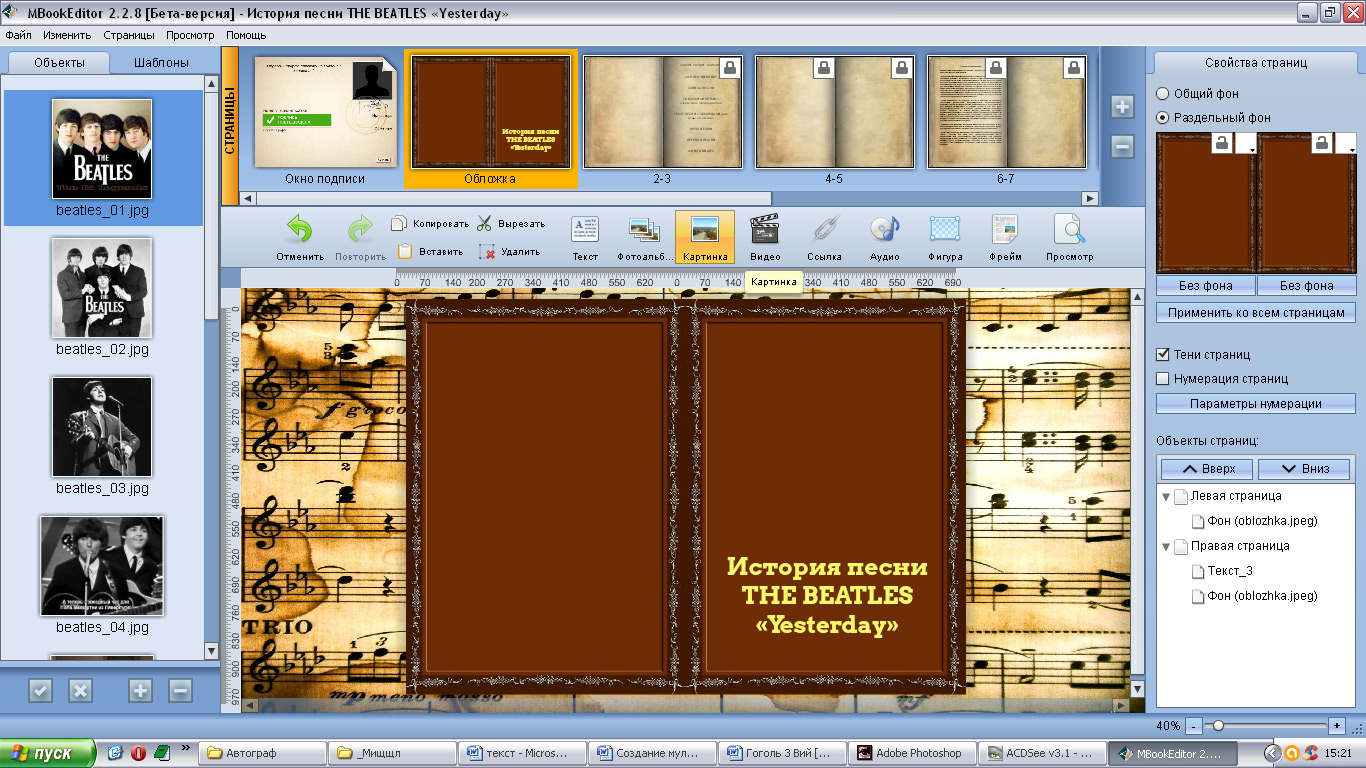Select Фон (oblozhka.jpeg) under Левая страница
The image size is (1366, 768).
1262,521
